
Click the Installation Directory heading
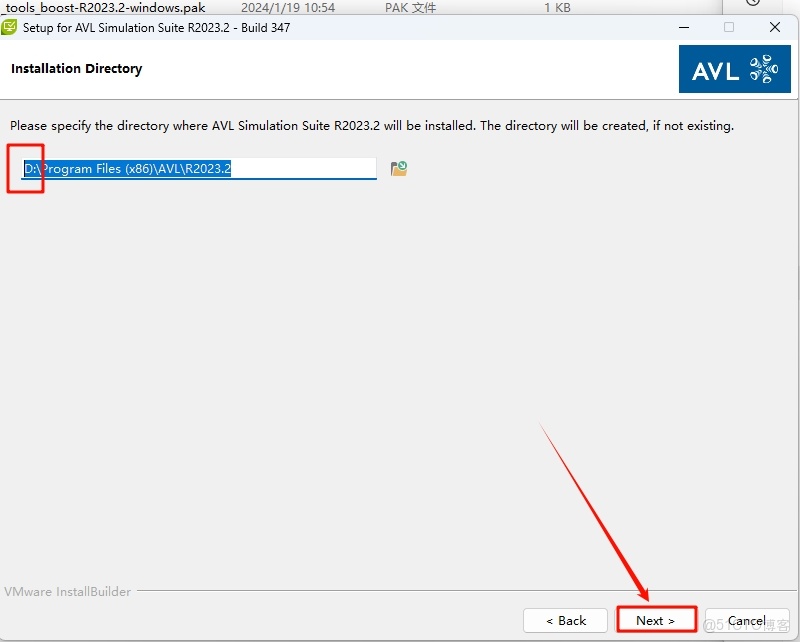[77, 68]
